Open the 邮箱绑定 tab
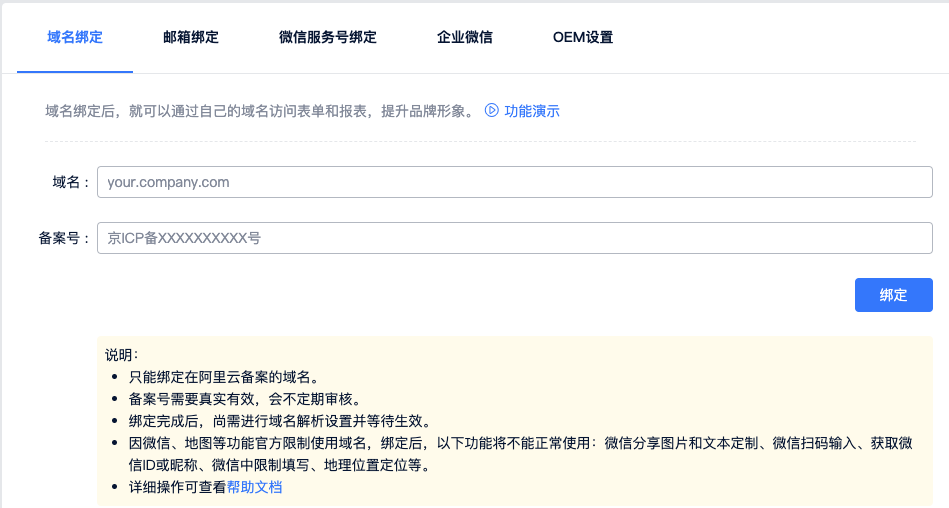 click(191, 38)
